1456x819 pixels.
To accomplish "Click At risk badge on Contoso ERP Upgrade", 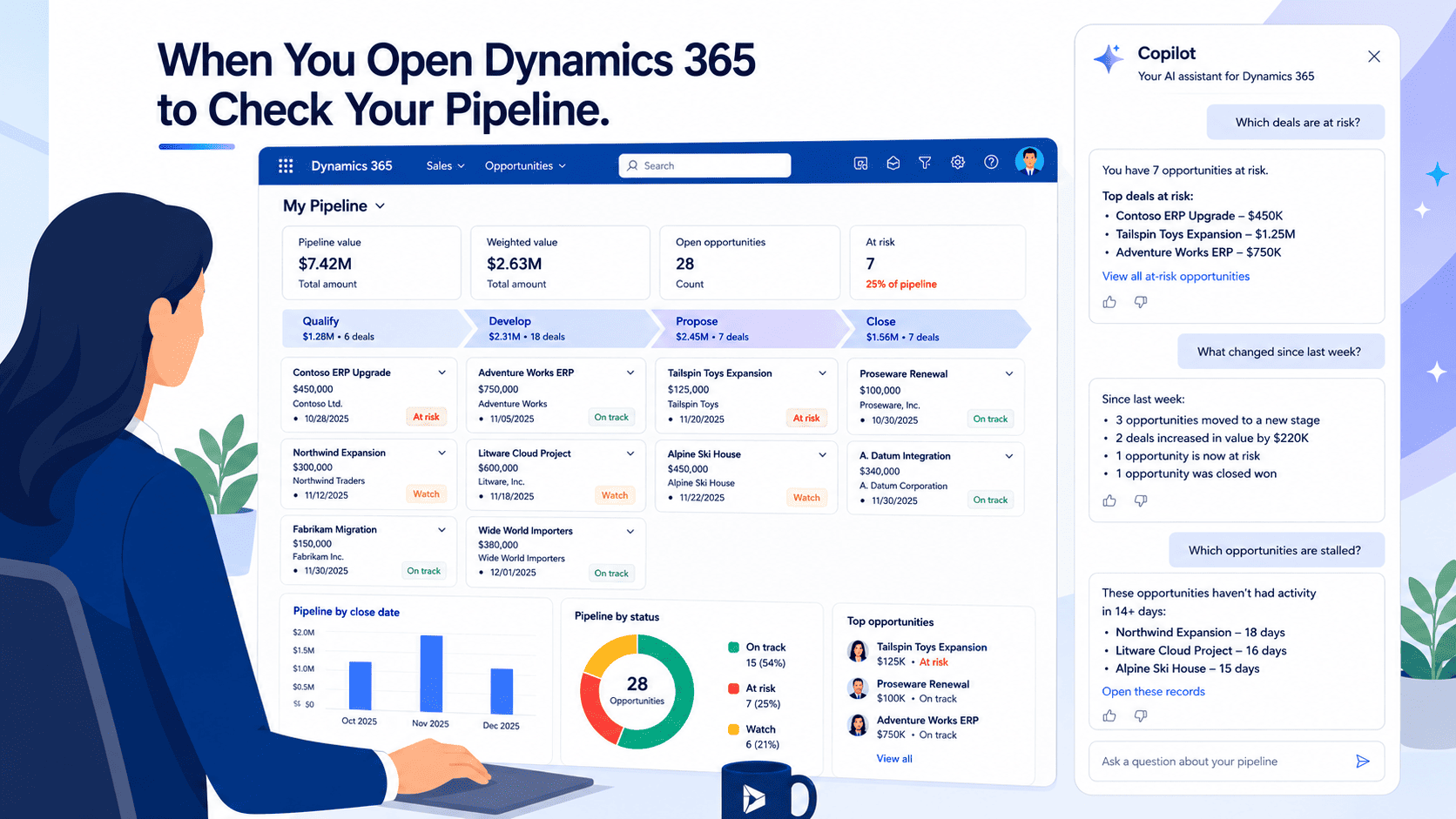I will coord(426,417).
